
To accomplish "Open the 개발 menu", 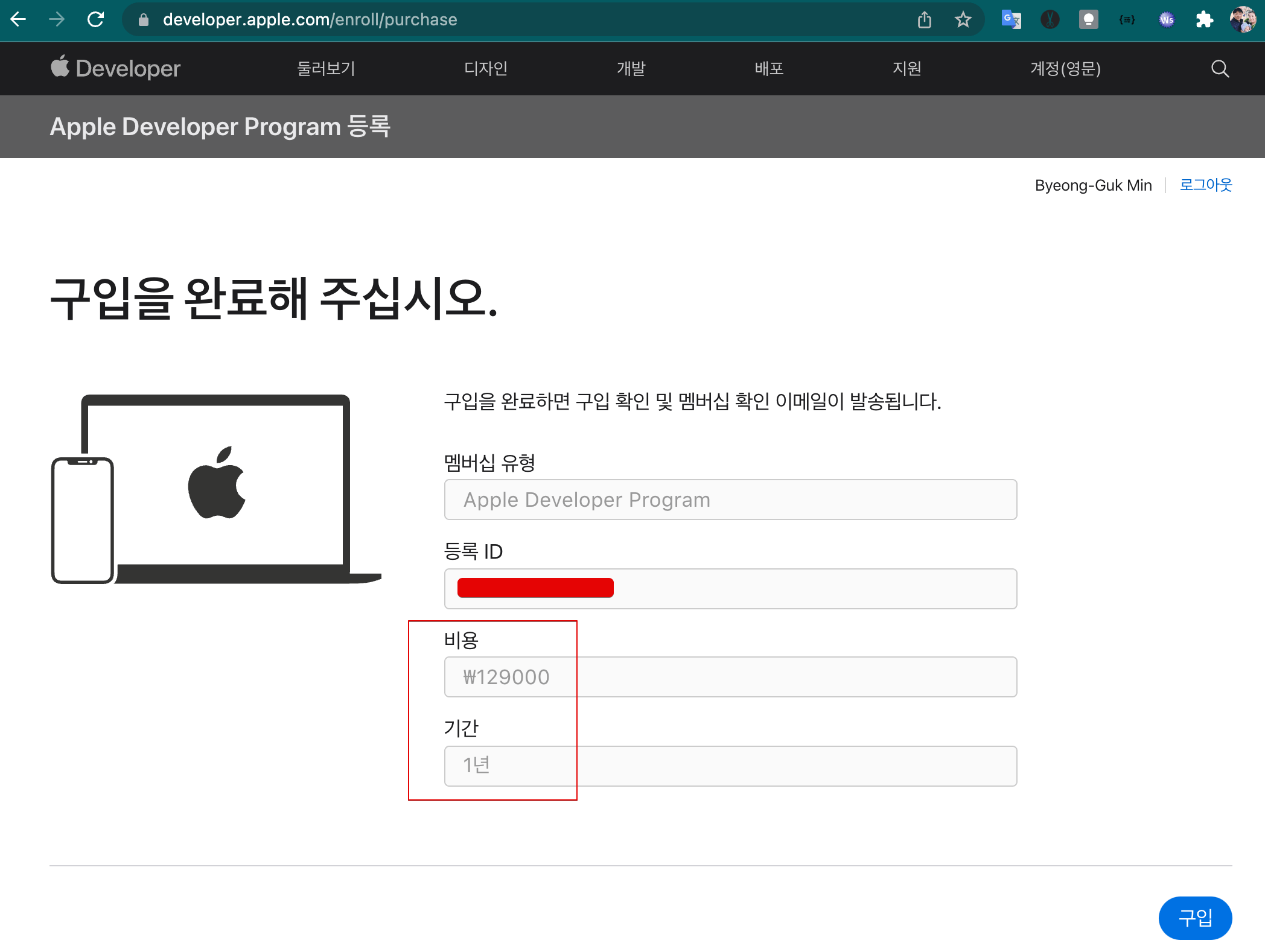I will [631, 69].
